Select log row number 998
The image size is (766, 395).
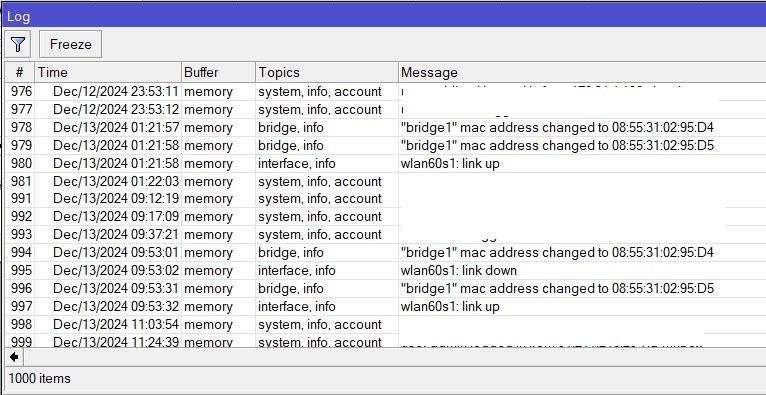click(x=385, y=325)
